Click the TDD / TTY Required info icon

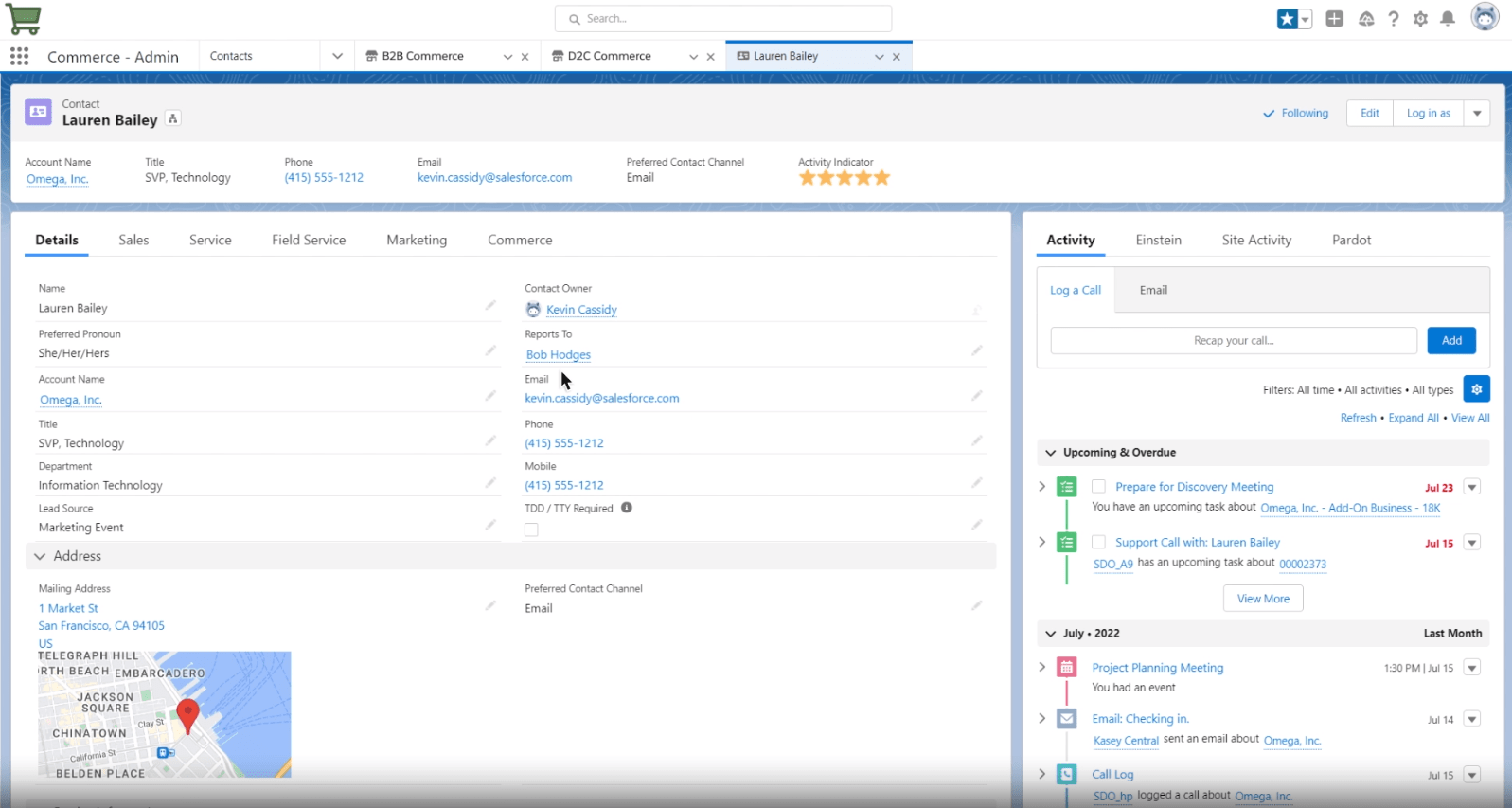tap(627, 508)
